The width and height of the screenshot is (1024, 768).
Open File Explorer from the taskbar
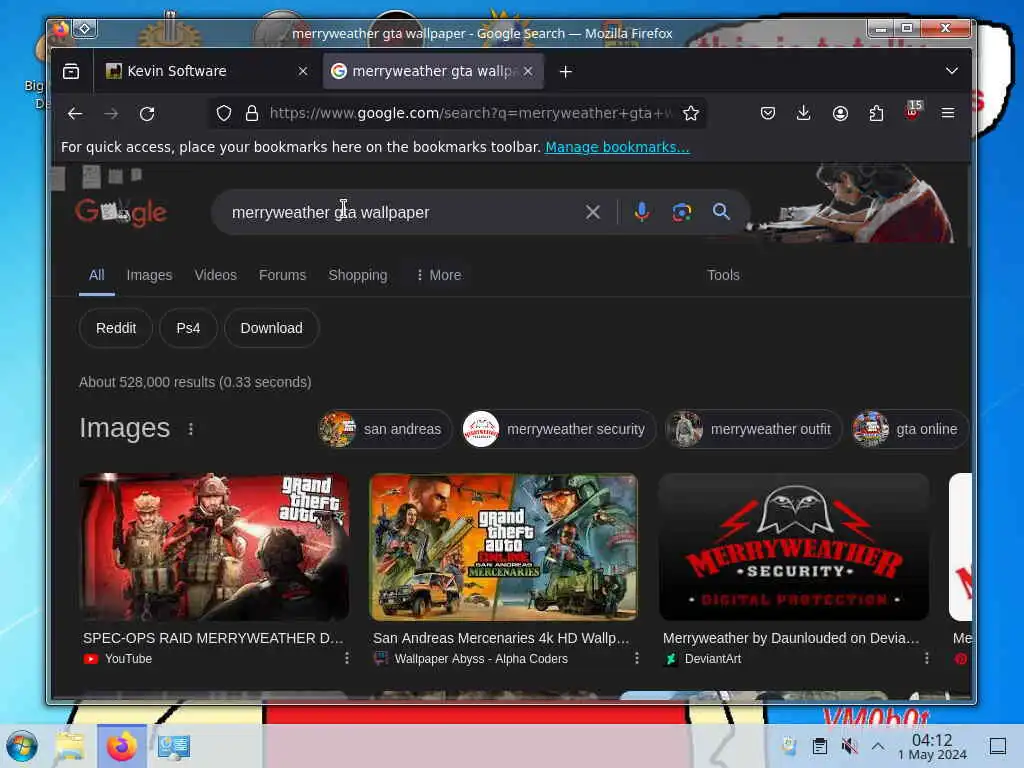69,746
